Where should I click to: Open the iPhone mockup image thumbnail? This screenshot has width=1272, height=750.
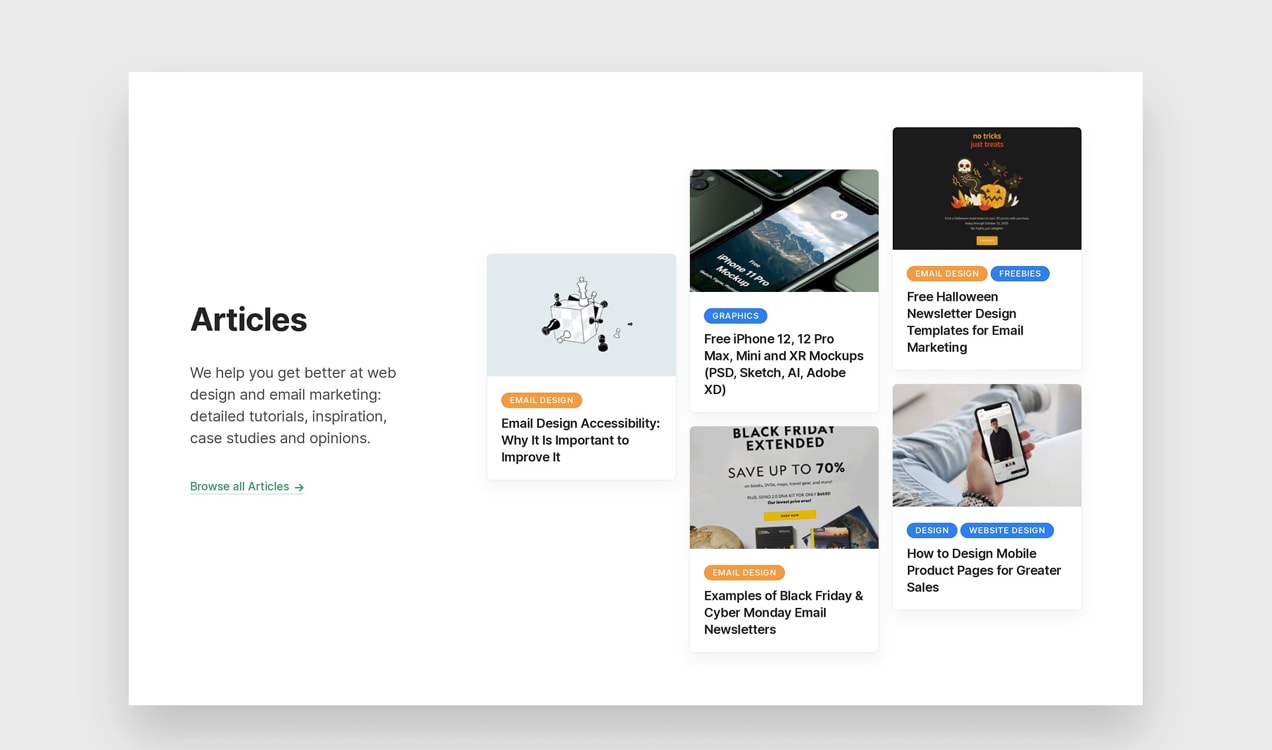click(784, 231)
